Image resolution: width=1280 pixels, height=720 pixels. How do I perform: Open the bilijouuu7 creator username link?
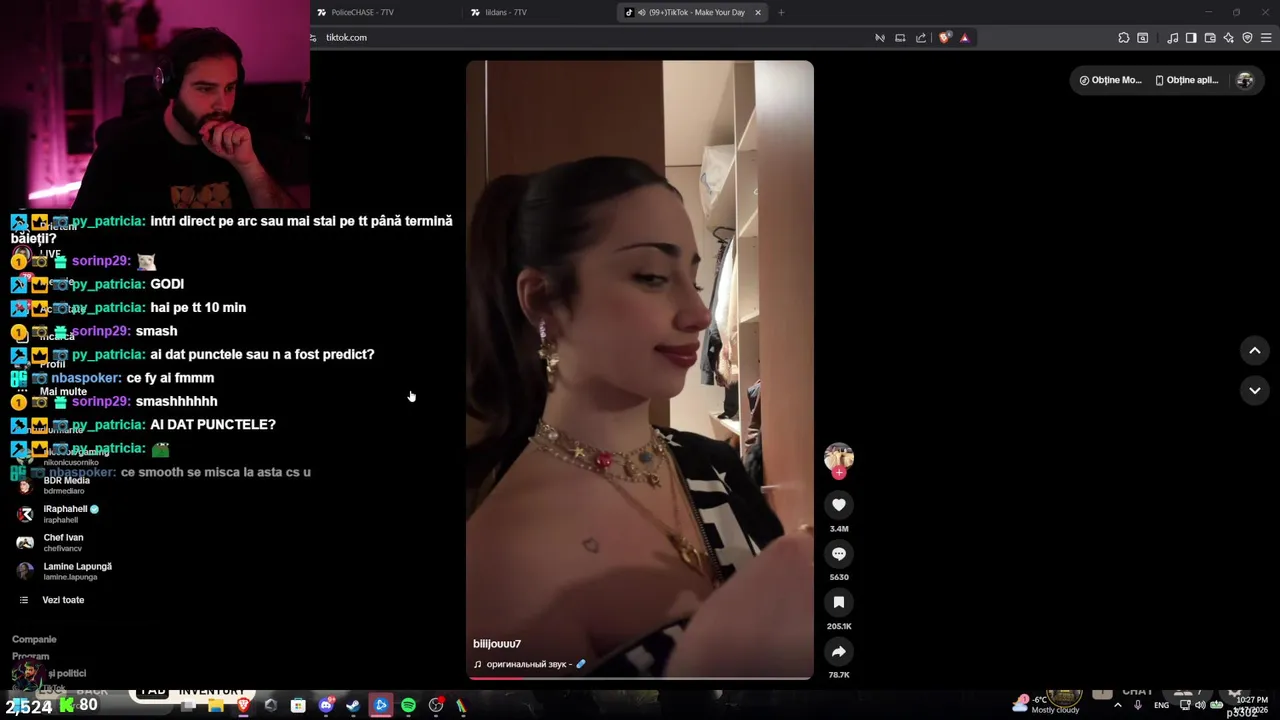(x=497, y=644)
